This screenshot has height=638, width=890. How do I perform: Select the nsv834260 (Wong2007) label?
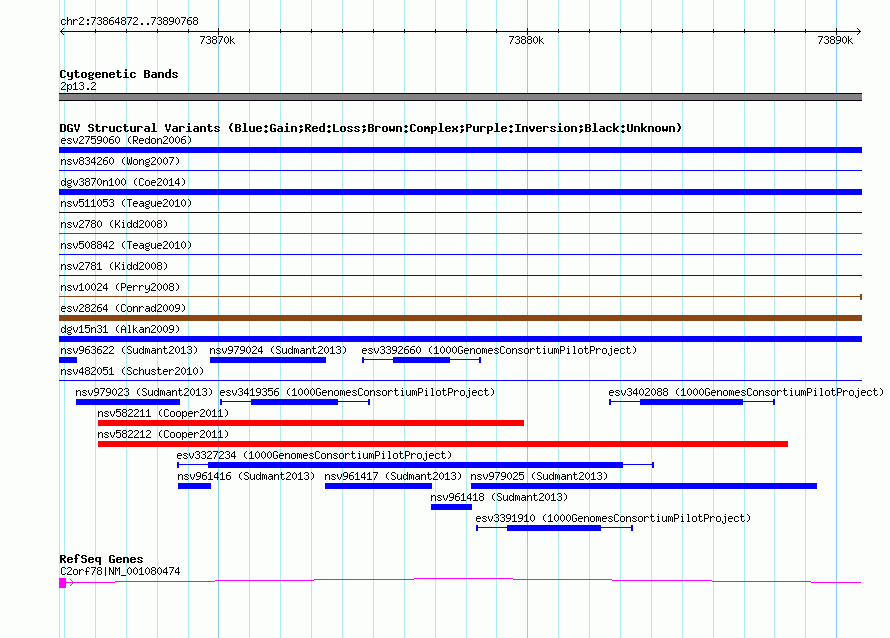(x=120, y=161)
